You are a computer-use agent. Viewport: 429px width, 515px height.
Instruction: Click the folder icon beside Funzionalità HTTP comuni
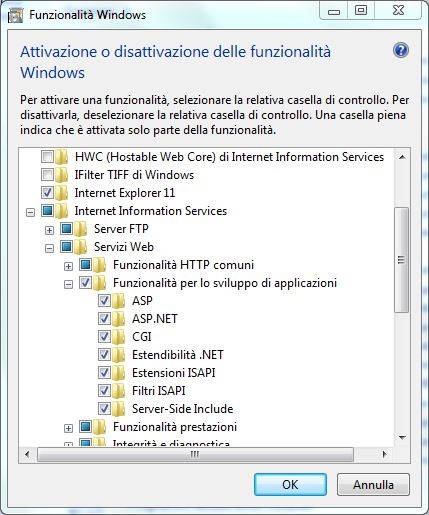point(99,265)
